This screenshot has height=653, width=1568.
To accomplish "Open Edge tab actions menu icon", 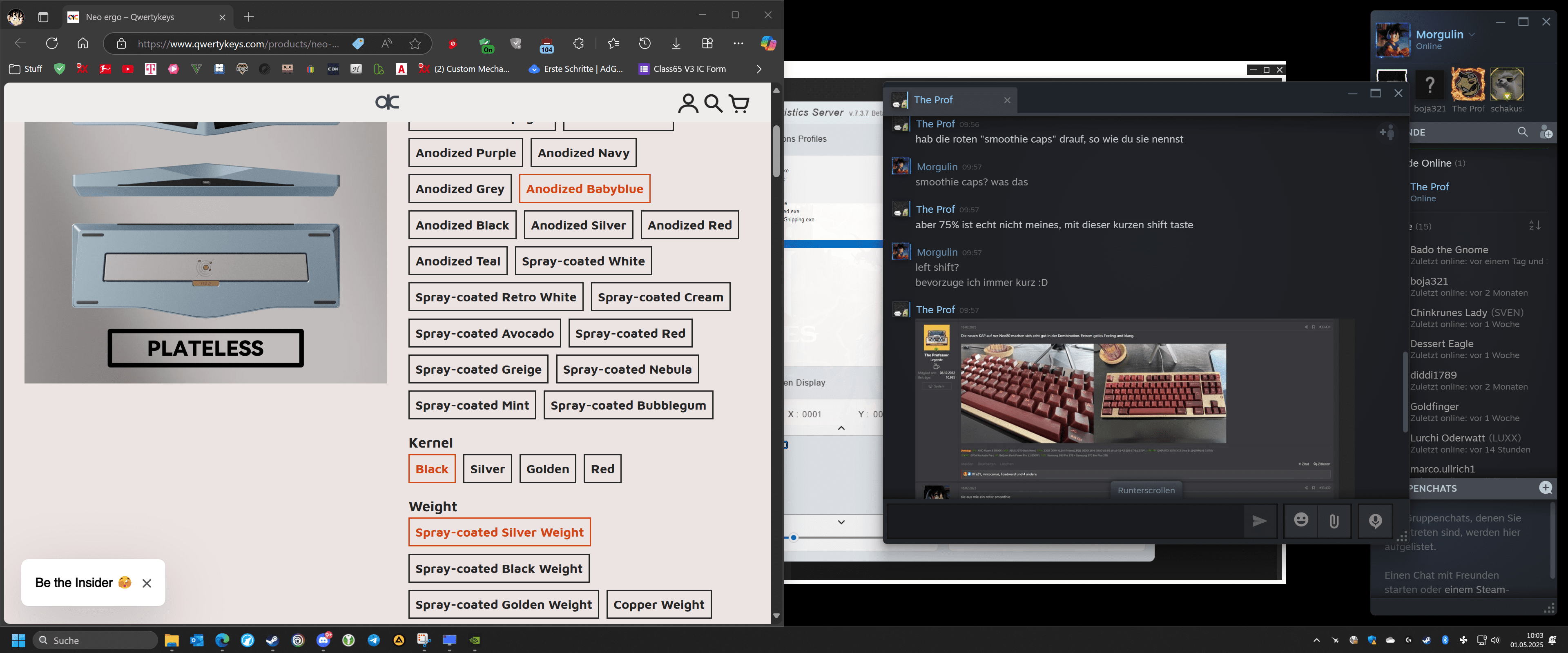I will pos(43,17).
